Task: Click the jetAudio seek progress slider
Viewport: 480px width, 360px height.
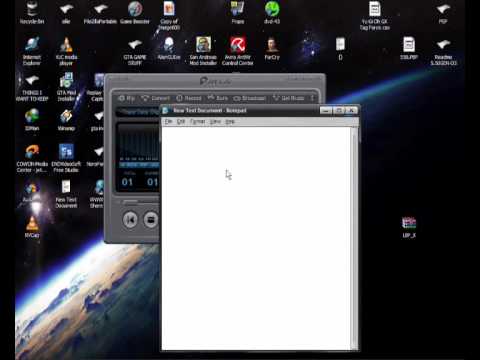Action: tap(140, 201)
